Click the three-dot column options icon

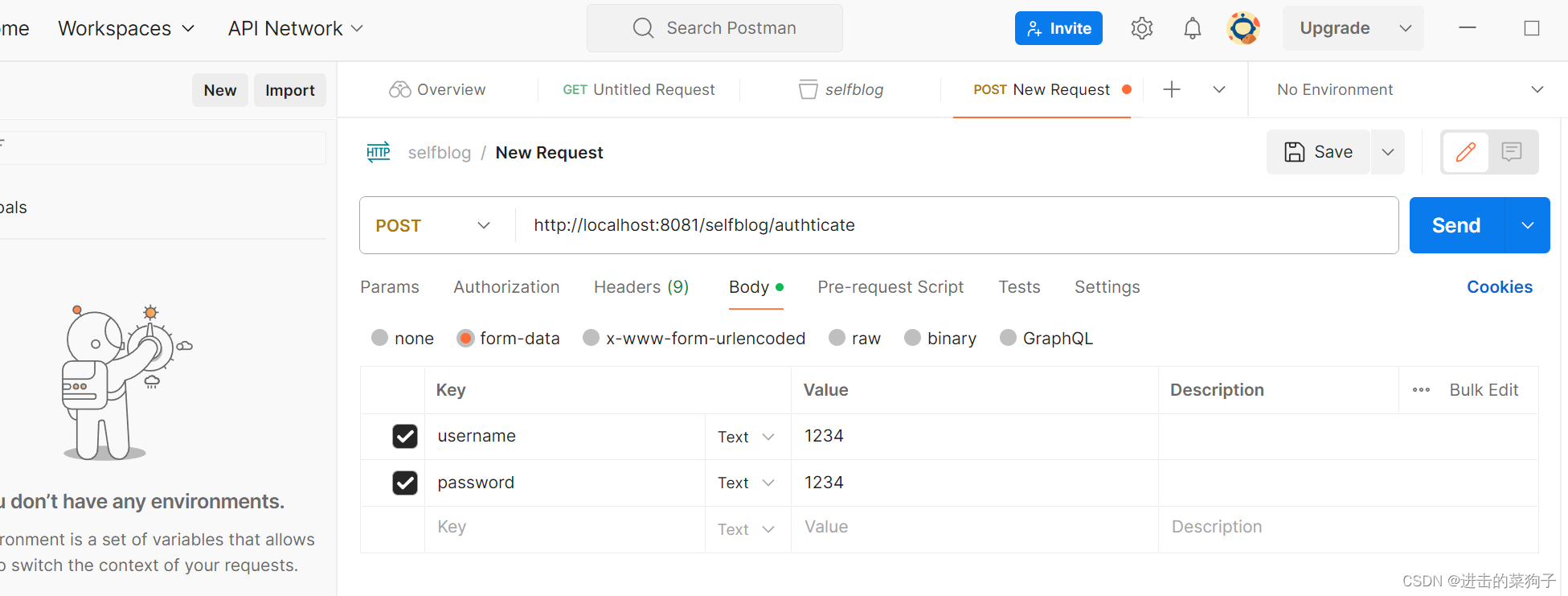[x=1421, y=390]
